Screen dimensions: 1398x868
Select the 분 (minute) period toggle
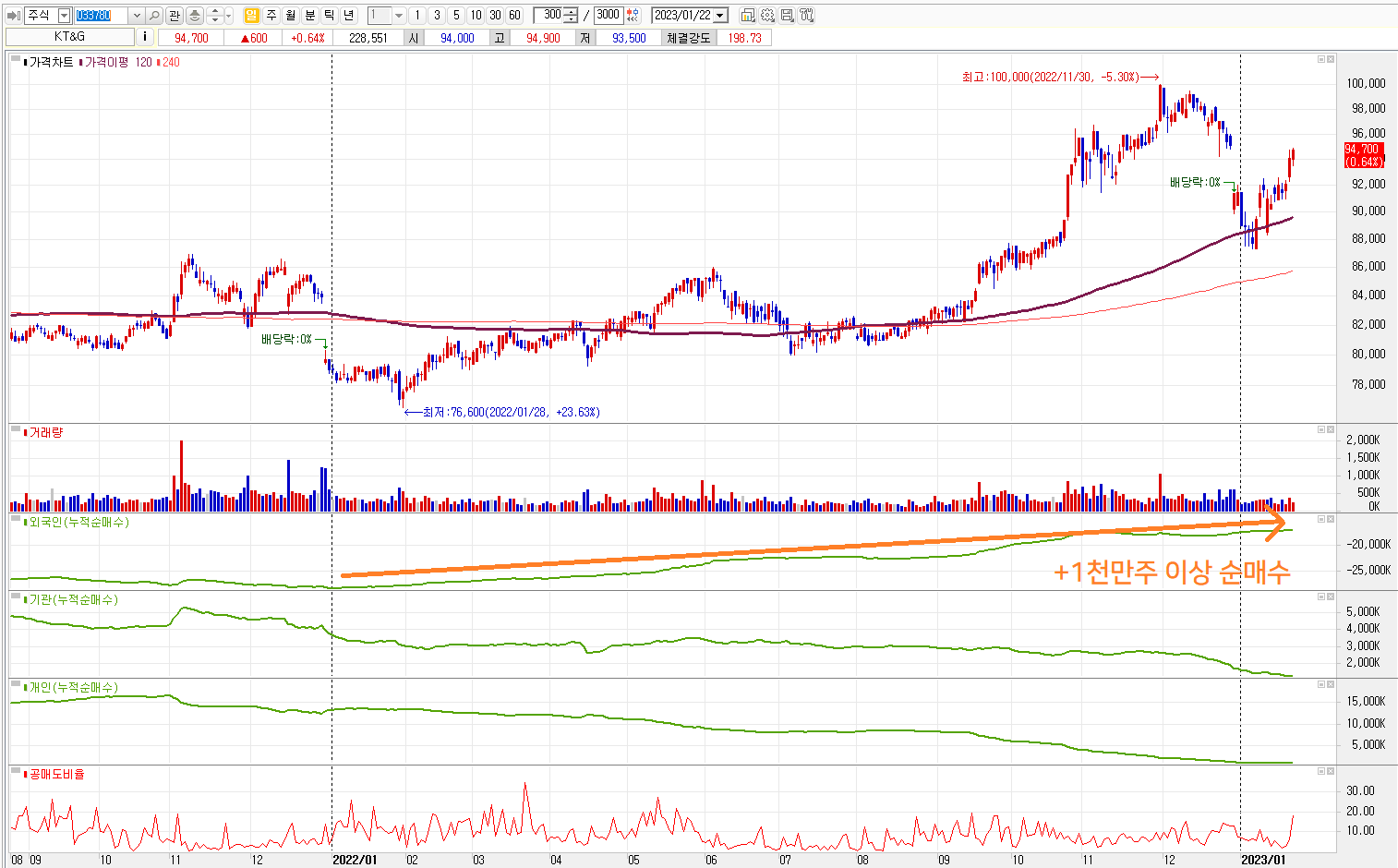[x=310, y=16]
